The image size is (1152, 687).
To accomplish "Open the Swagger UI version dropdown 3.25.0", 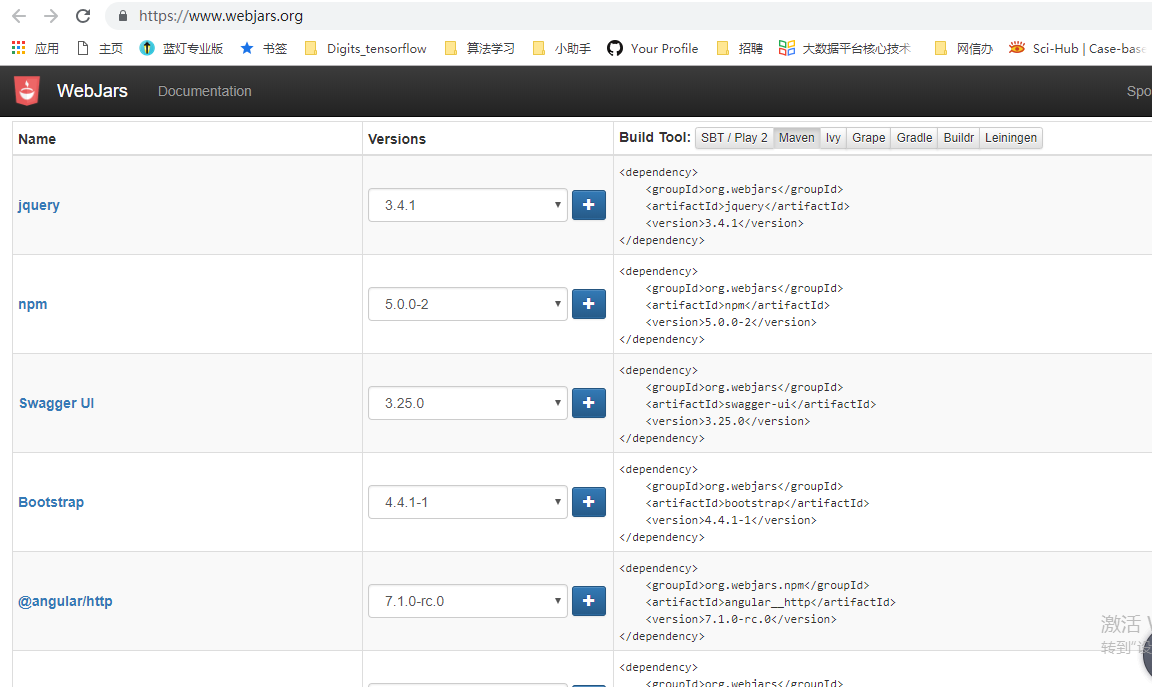I will (x=468, y=403).
